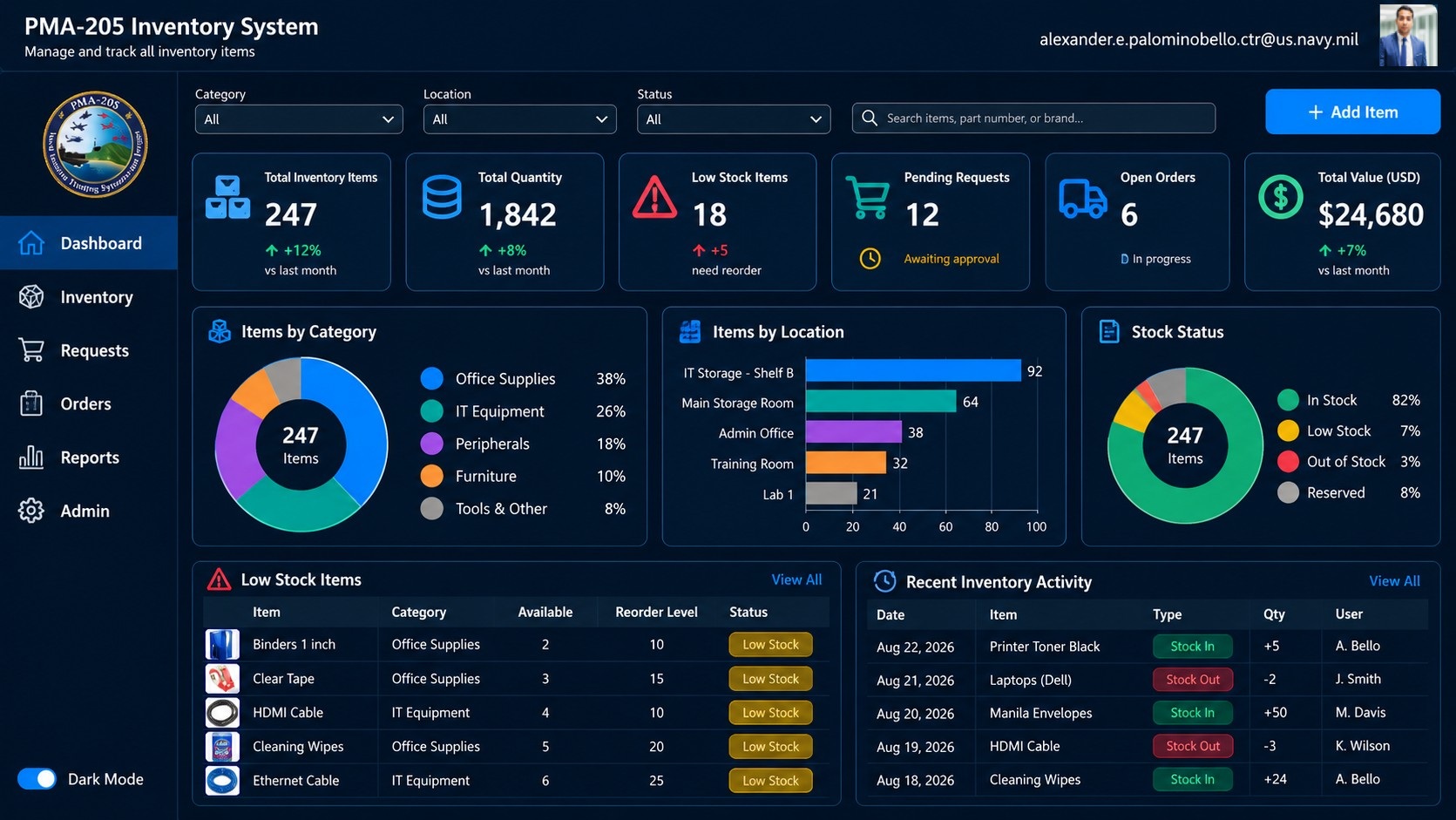Click the Total Inventory Items boxes icon

click(227, 197)
